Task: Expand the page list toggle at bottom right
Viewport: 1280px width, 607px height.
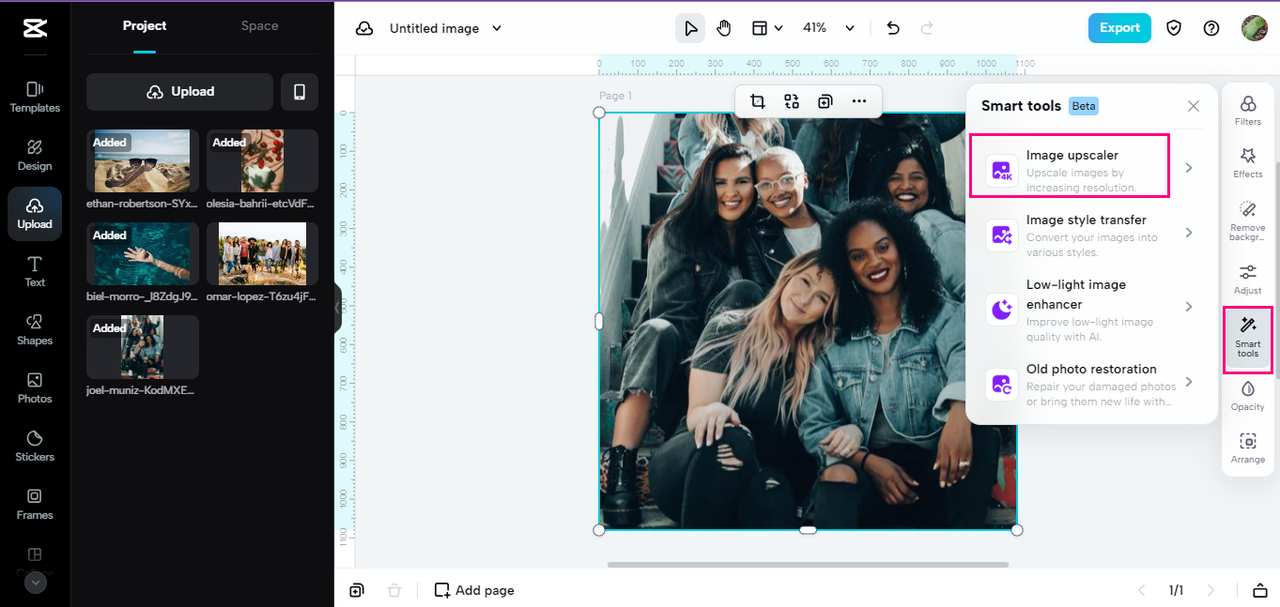Action: tap(1260, 590)
